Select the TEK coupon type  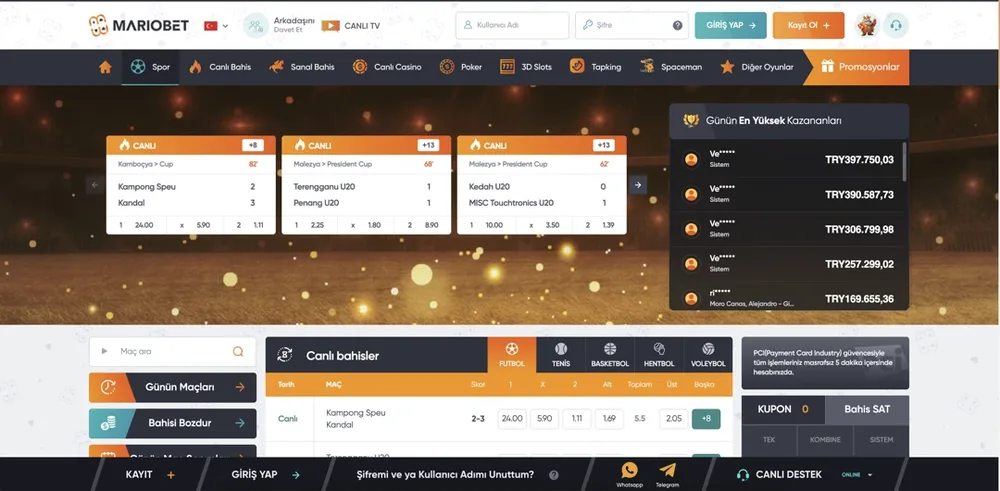[769, 440]
